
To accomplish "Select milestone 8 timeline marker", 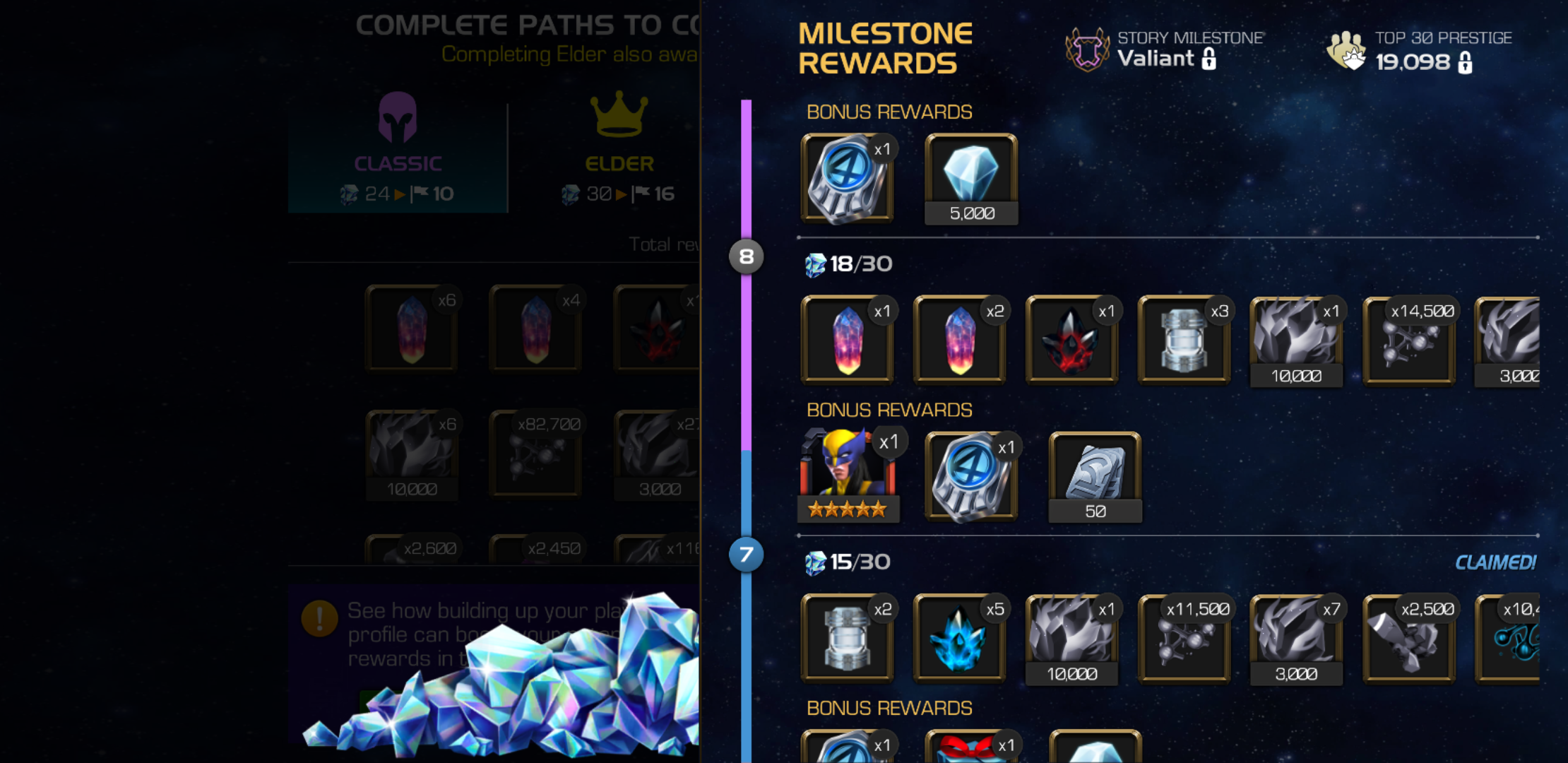I will click(x=747, y=256).
